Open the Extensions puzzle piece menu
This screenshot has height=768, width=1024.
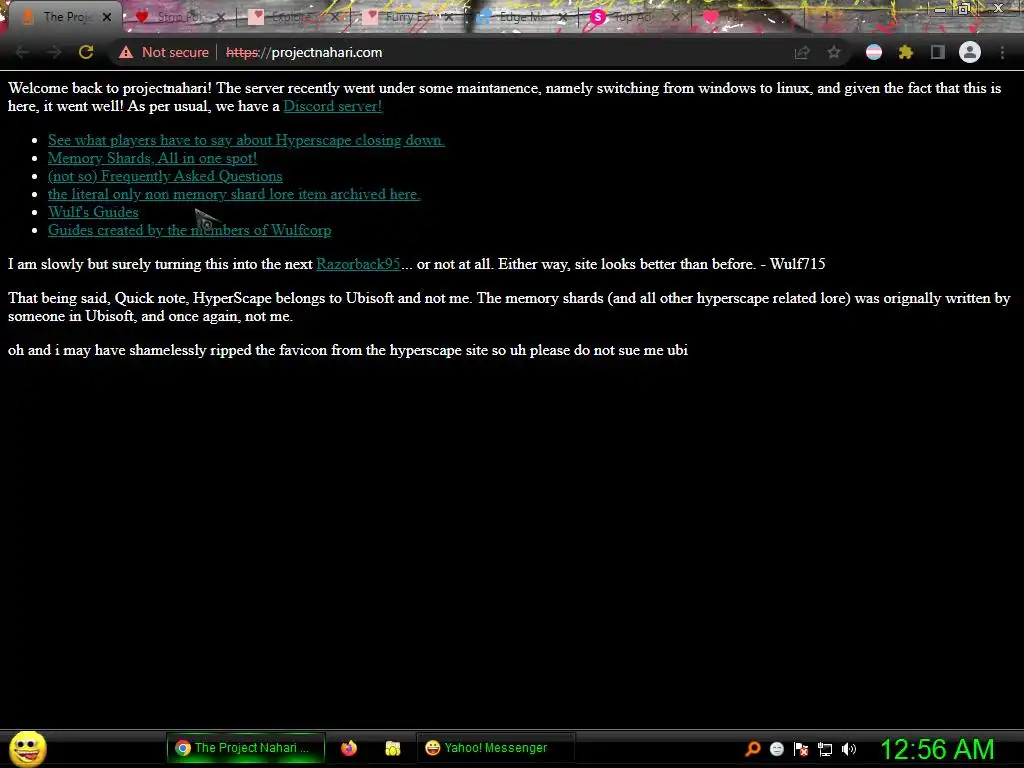click(906, 52)
